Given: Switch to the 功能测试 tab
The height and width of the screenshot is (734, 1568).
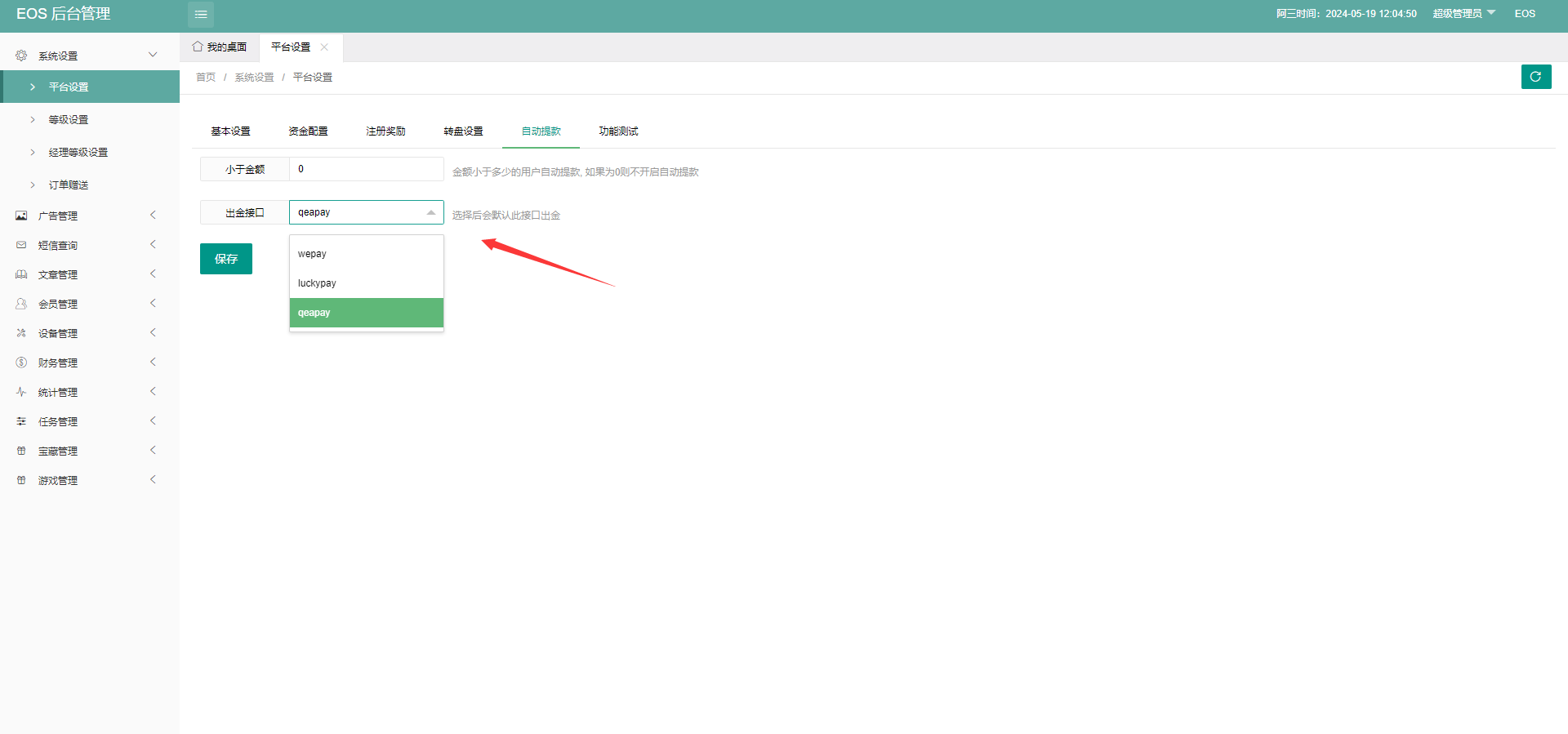Looking at the screenshot, I should point(618,131).
